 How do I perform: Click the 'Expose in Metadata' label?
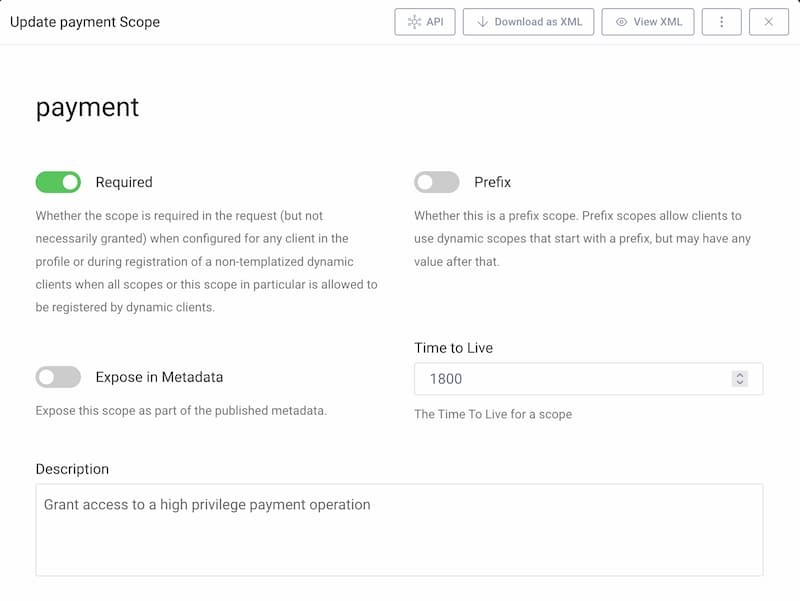pos(159,377)
